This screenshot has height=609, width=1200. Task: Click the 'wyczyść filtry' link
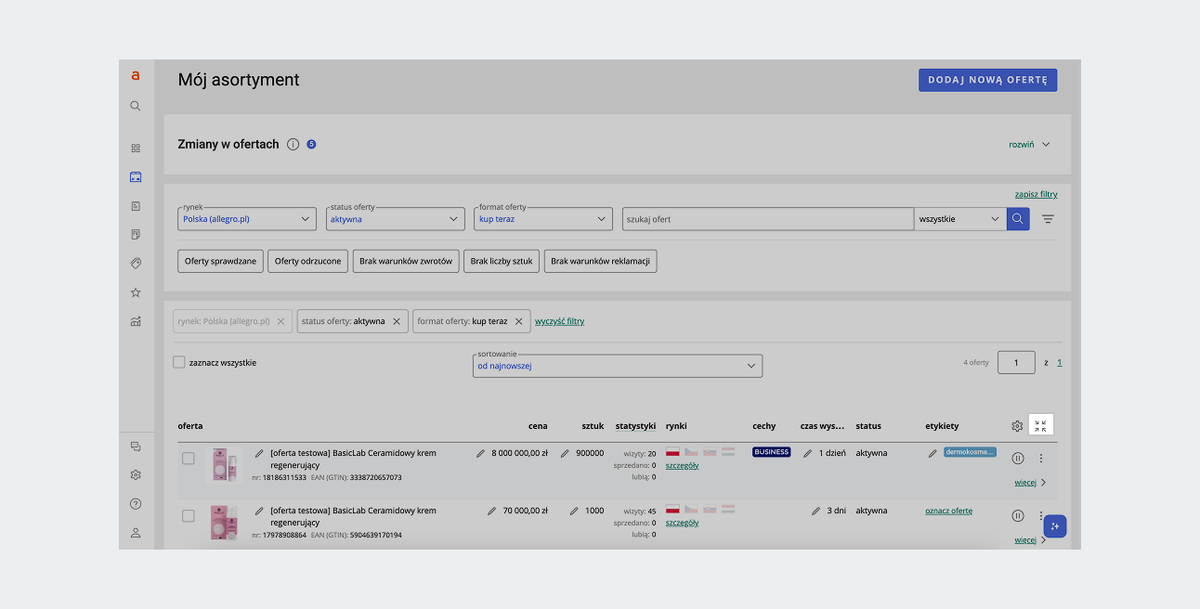[x=559, y=321]
